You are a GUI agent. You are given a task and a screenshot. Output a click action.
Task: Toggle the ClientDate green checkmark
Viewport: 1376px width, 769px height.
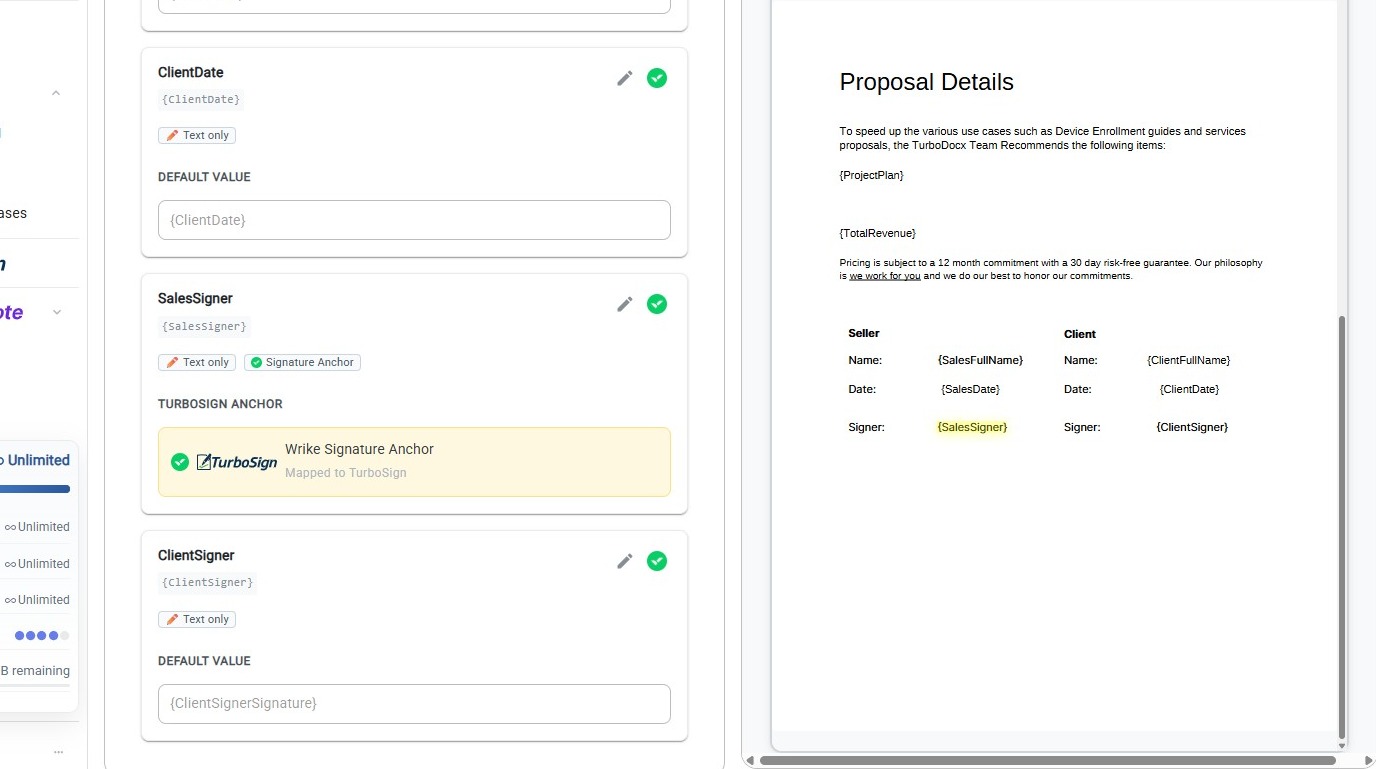(657, 78)
